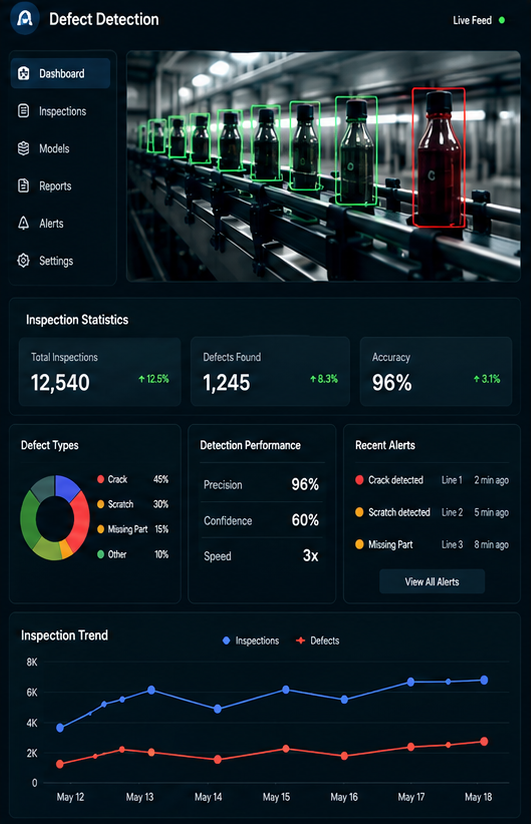Click the Live Feed label

[472, 20]
